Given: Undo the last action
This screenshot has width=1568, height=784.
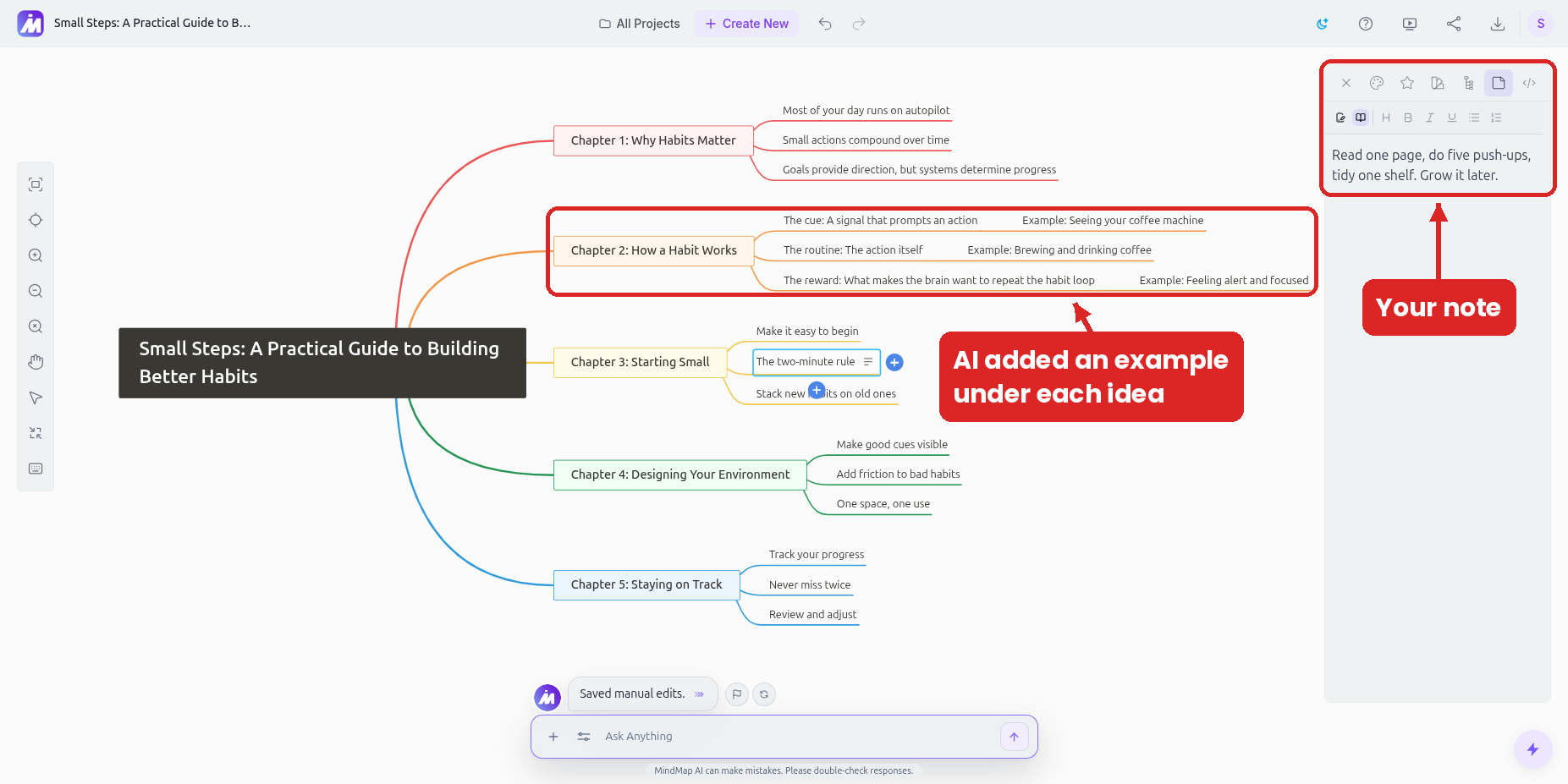Looking at the screenshot, I should [x=825, y=24].
